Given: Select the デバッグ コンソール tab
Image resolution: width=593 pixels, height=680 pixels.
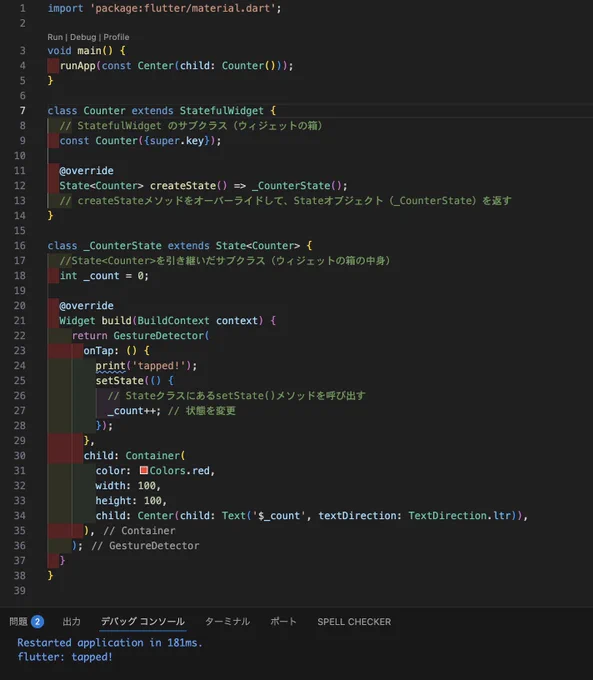Looking at the screenshot, I should coord(143,621).
